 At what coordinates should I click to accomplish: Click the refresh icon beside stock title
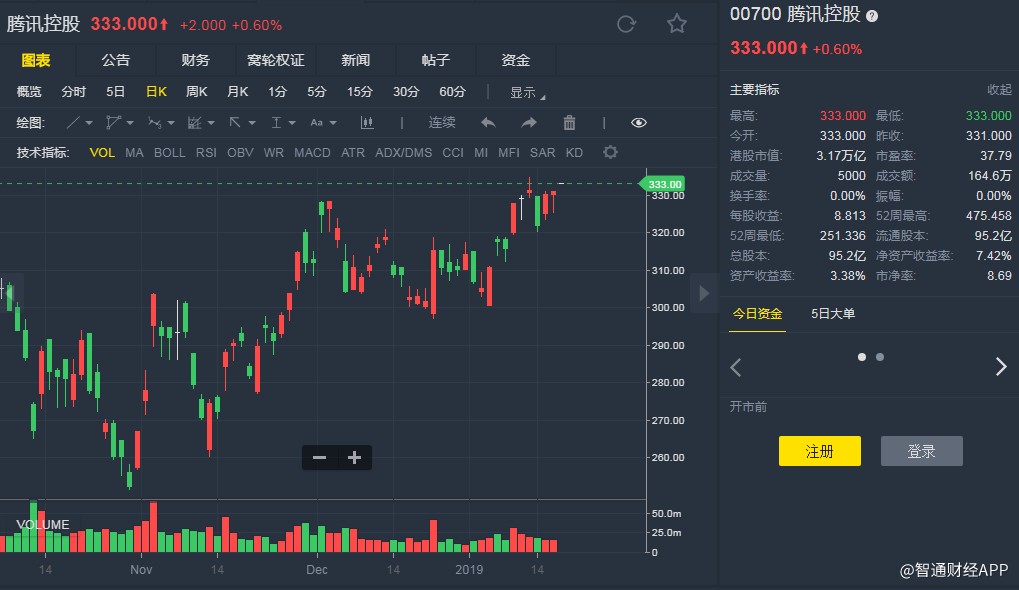(x=626, y=24)
